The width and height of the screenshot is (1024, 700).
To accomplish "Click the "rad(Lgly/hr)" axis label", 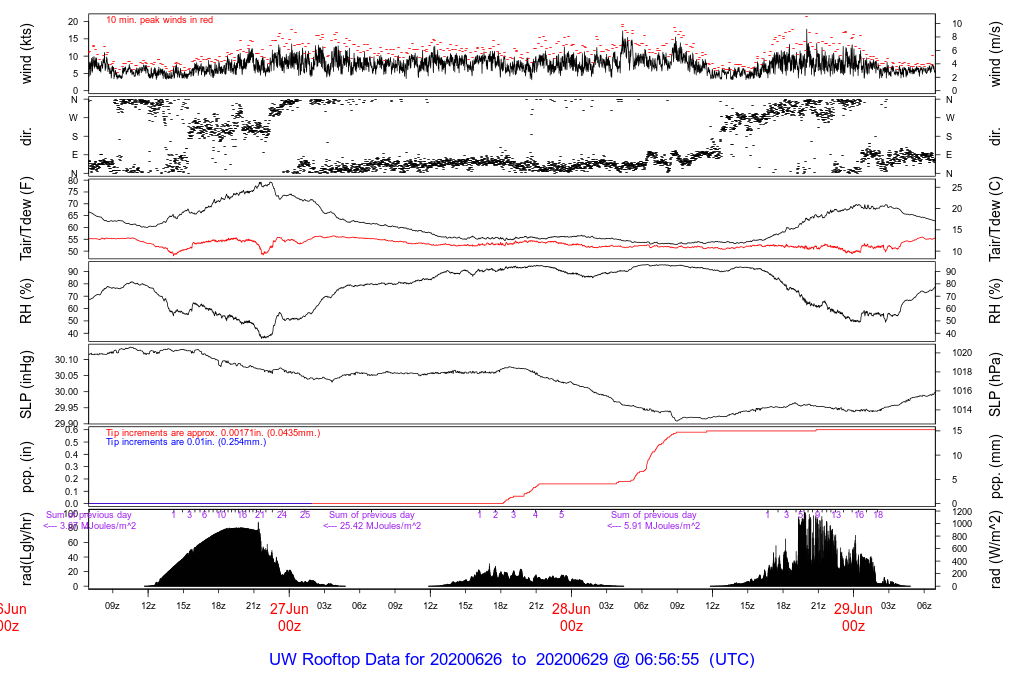I will pos(27,549).
